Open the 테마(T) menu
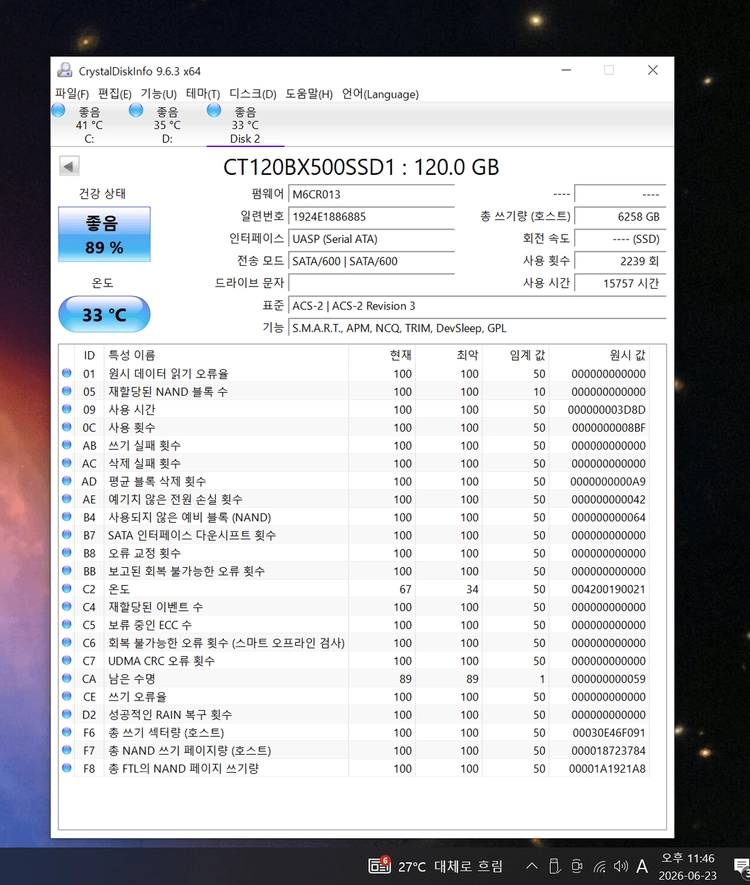 203,94
